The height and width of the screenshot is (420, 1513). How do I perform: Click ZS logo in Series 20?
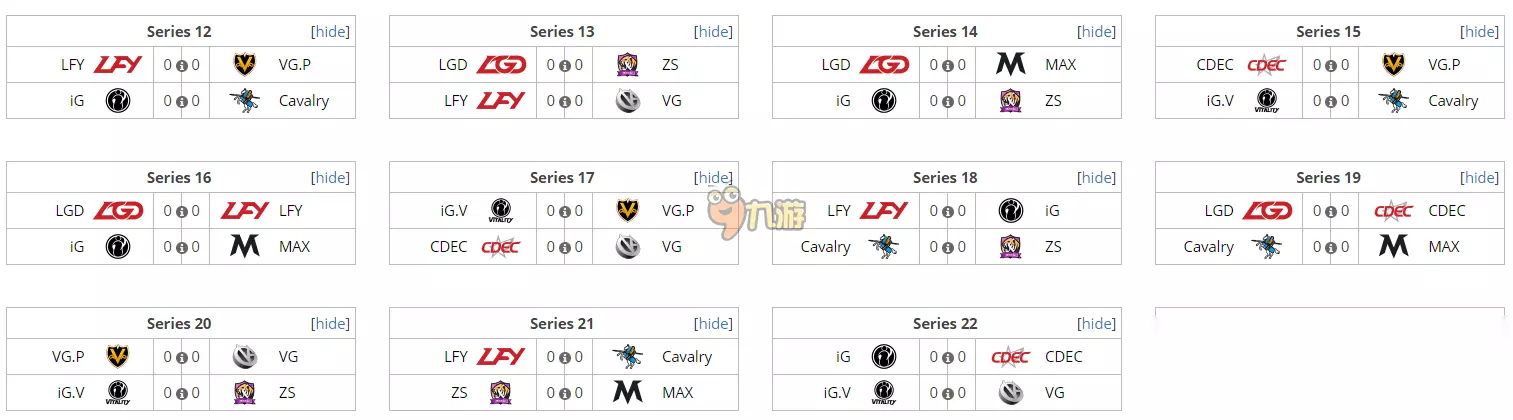245,393
